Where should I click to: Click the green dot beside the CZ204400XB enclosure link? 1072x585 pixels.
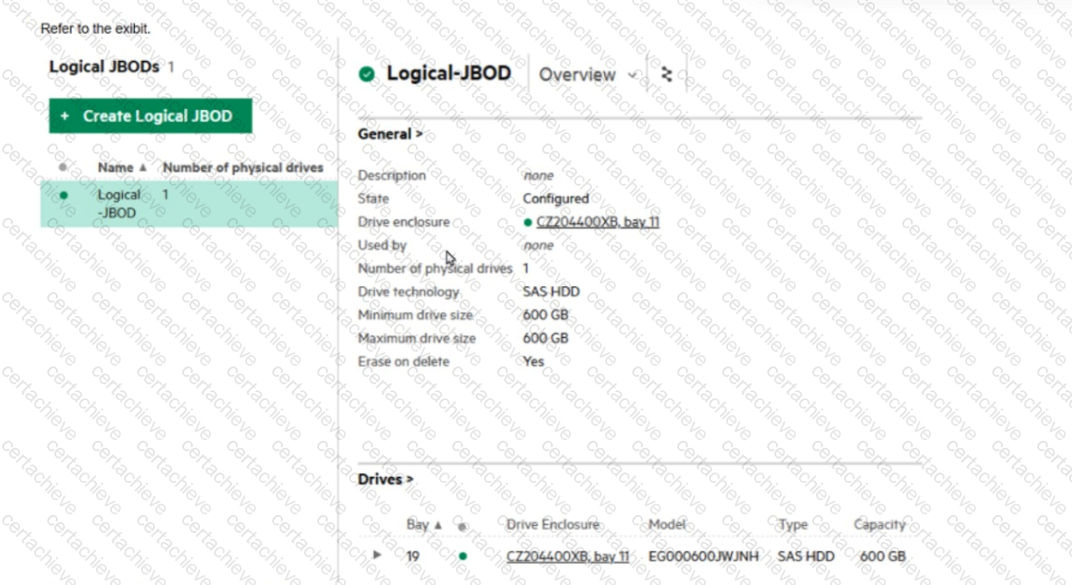coord(527,221)
